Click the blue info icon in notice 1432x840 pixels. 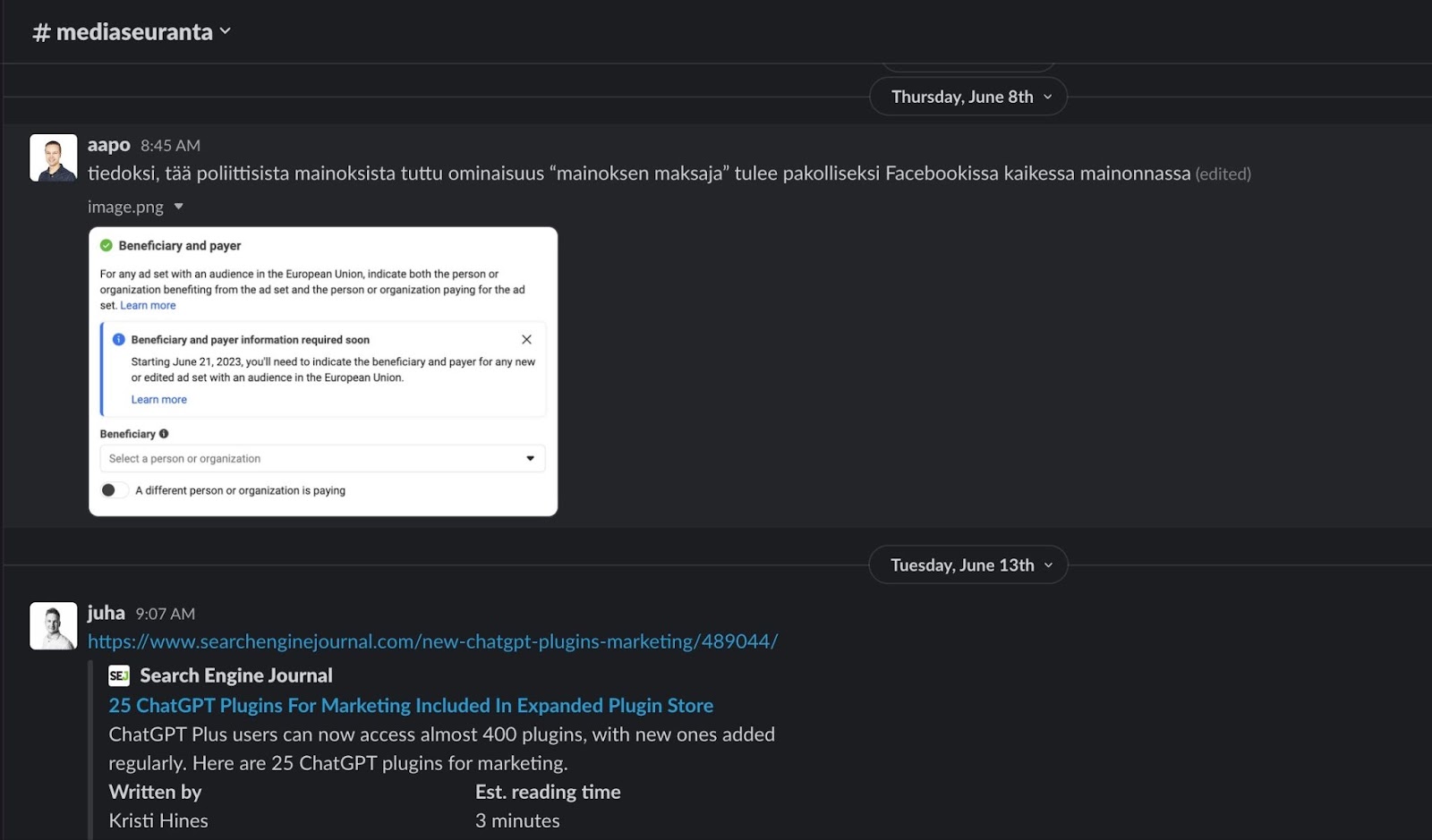[x=118, y=340]
